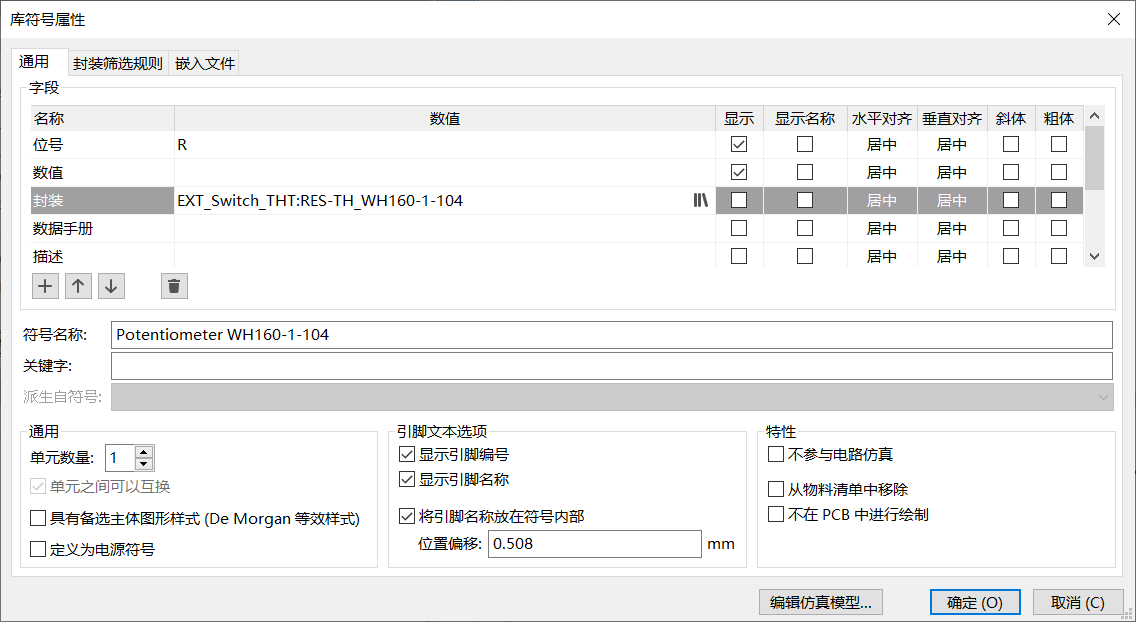Screen dimensions: 1136x622
Task: Click the add field plus icon
Action: pos(45,286)
